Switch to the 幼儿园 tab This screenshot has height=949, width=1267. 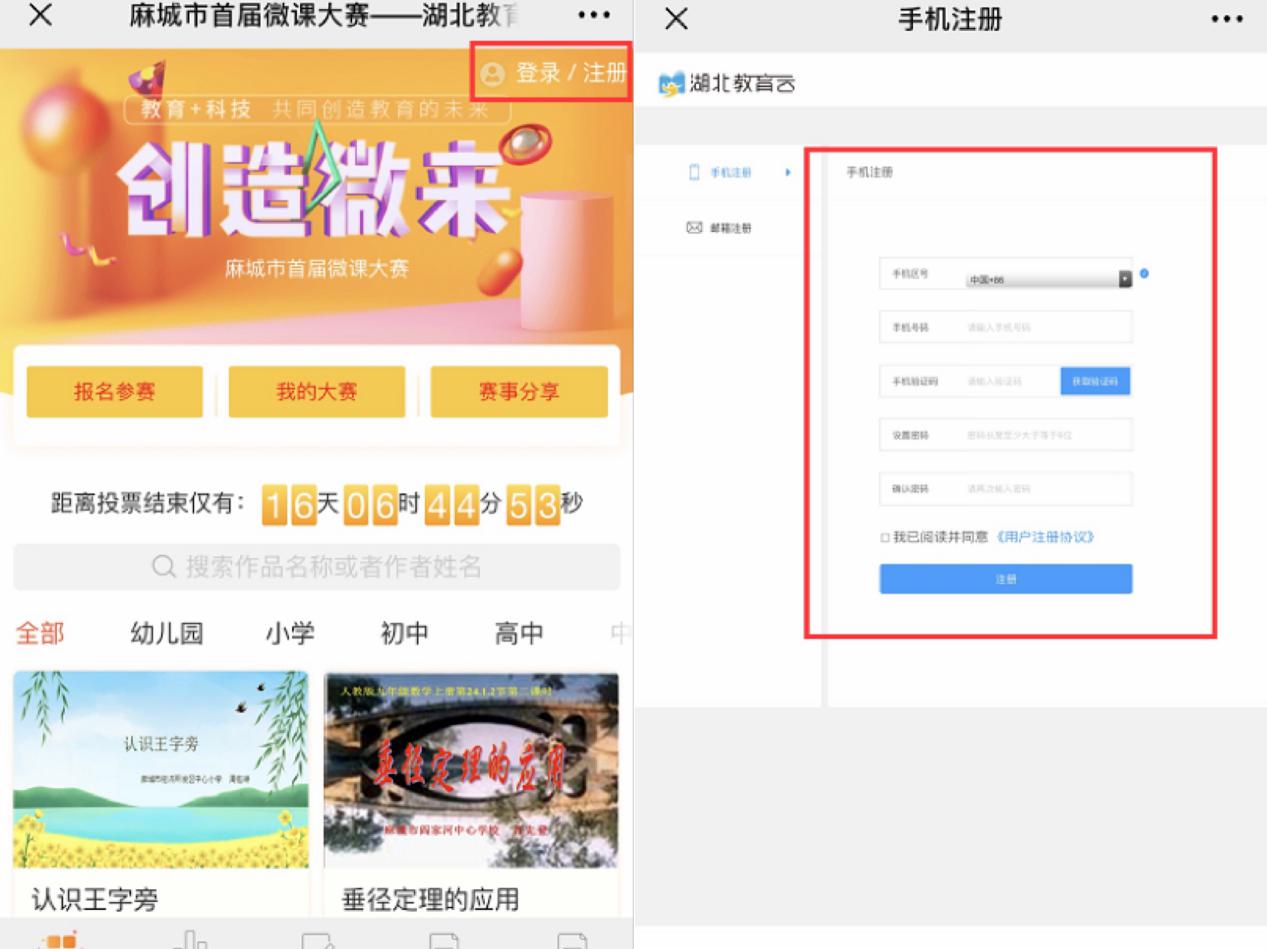167,633
